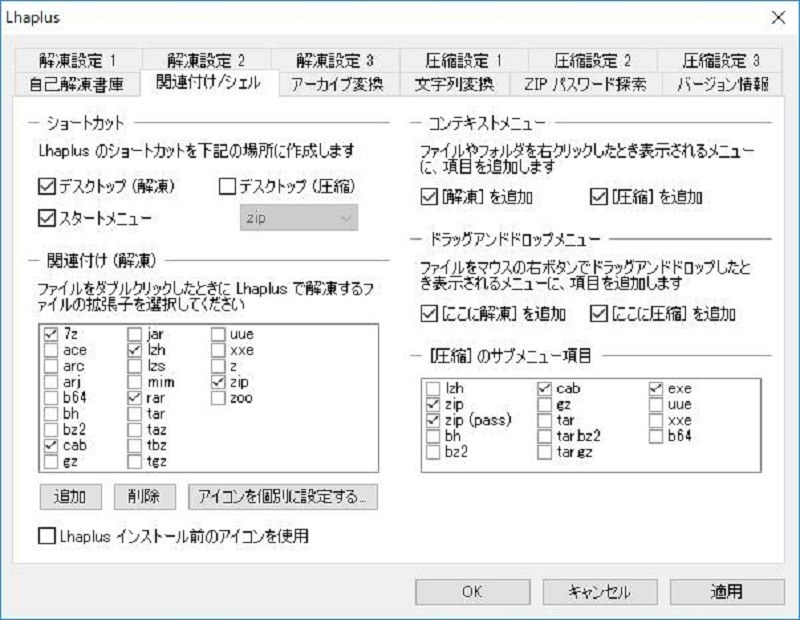Check the jar extension association
This screenshot has width=800, height=620.
click(135, 334)
